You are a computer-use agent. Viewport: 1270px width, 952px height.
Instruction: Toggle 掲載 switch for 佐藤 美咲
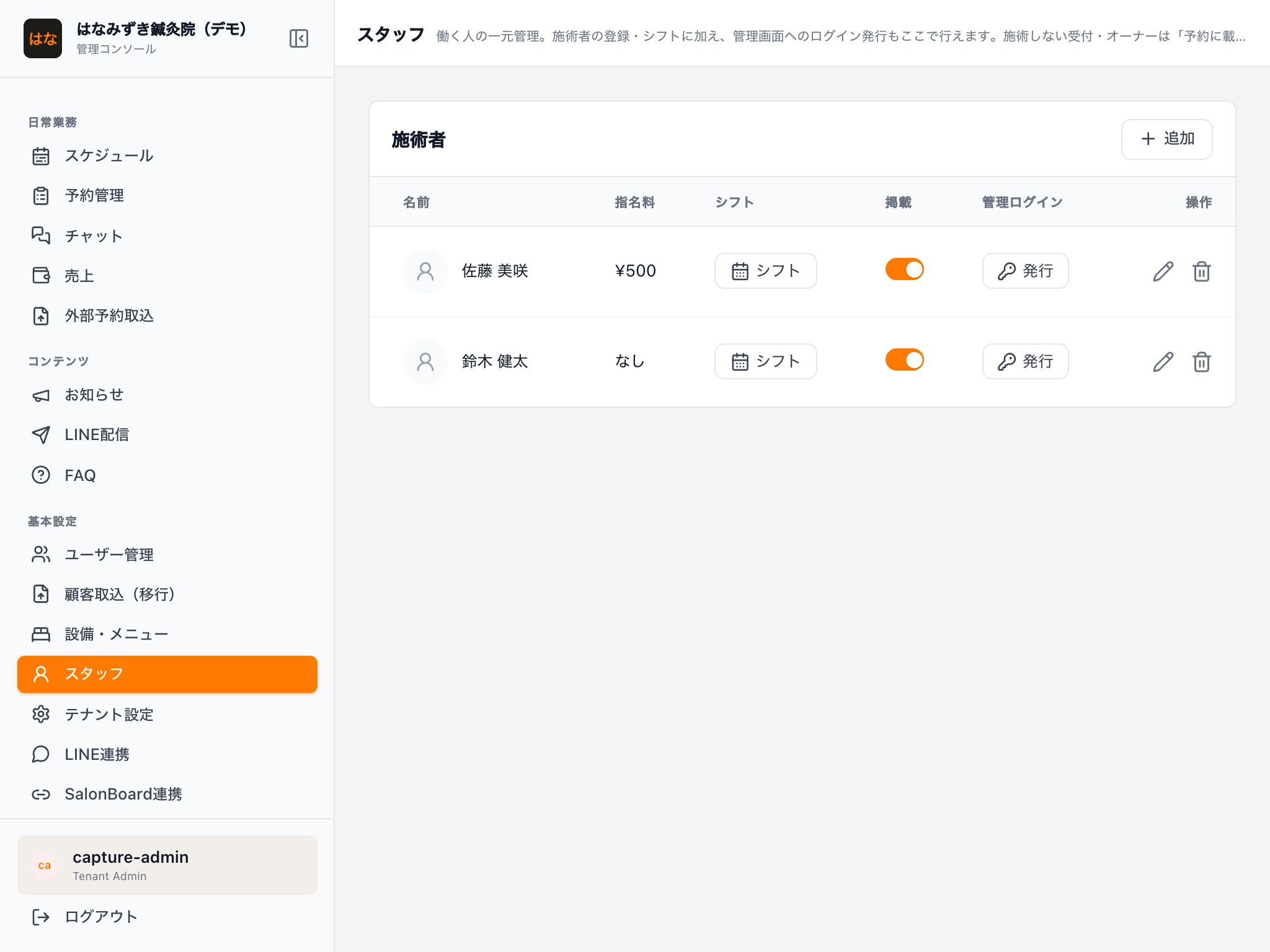[904, 270]
